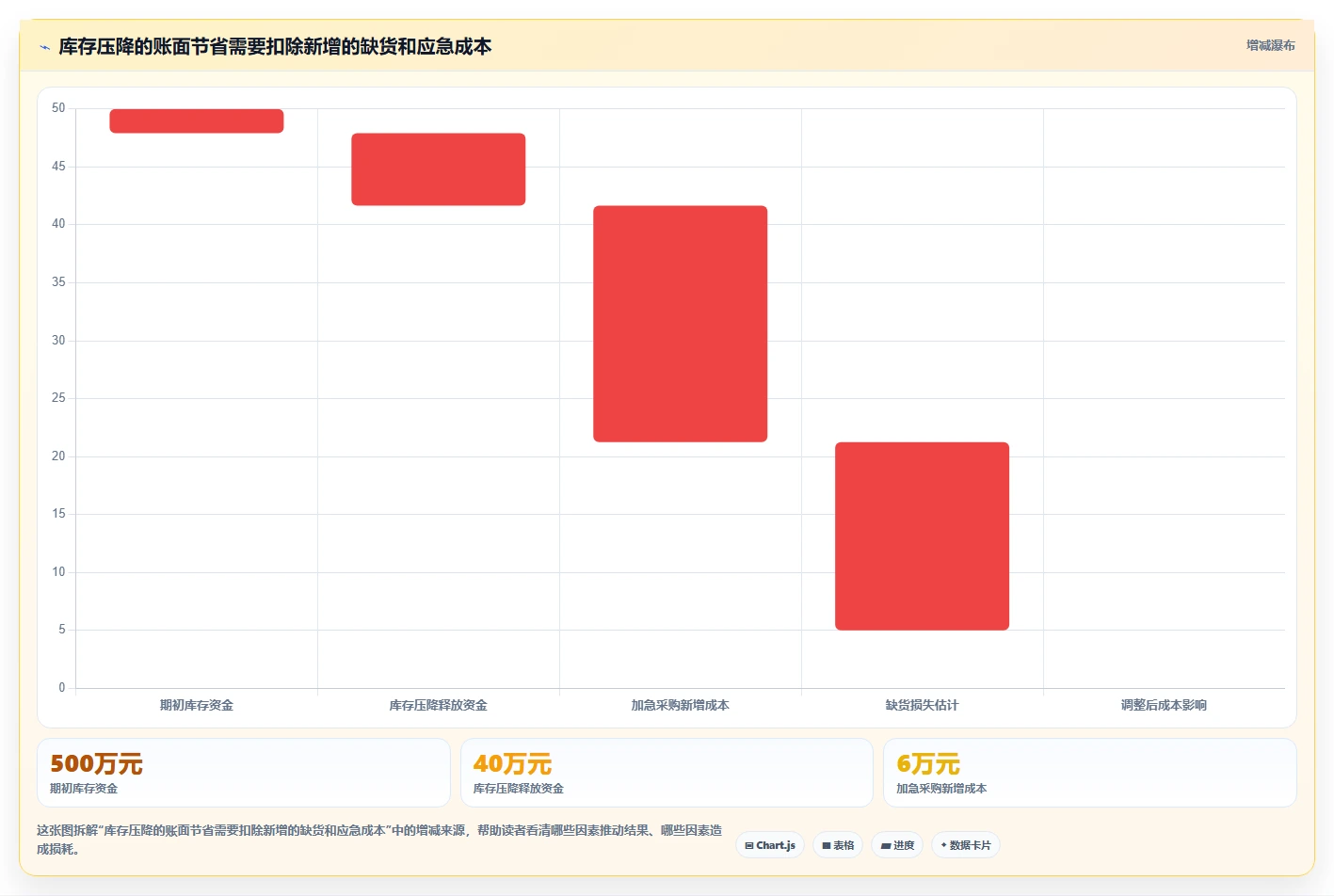Click the y-axis value 50
1334x896 pixels.
[58, 108]
